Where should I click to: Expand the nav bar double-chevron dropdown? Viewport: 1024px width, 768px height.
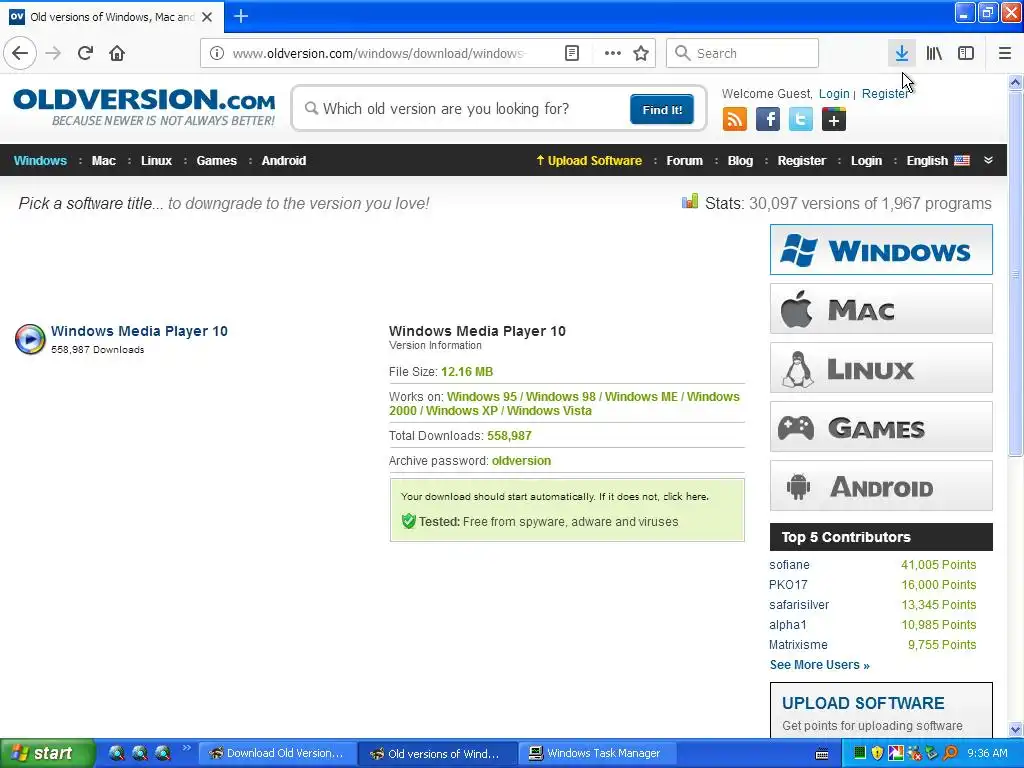[989, 161]
